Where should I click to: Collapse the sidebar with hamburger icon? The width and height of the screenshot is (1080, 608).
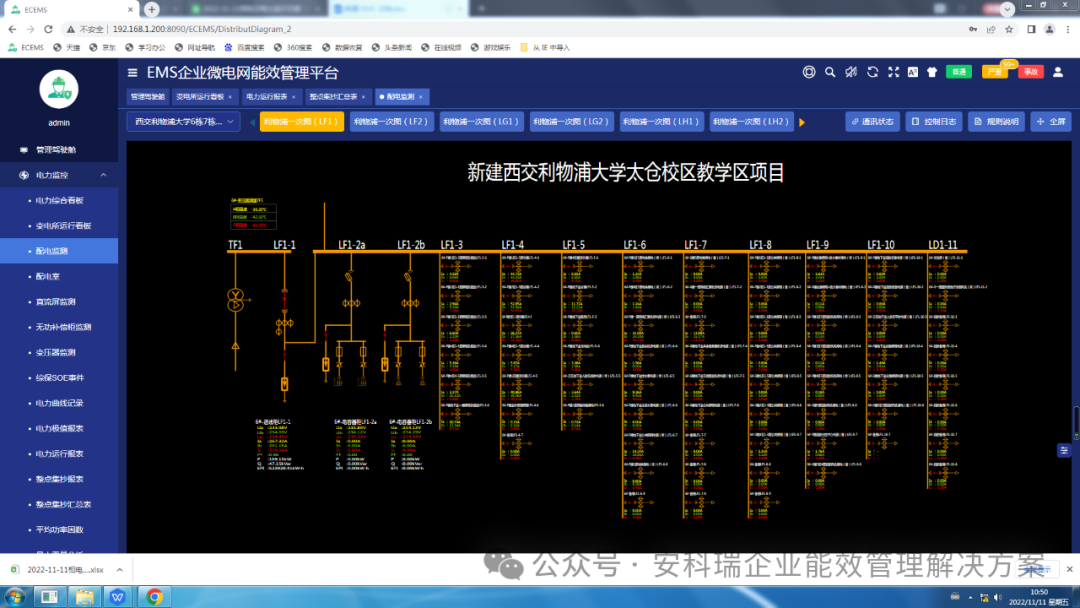(132, 72)
